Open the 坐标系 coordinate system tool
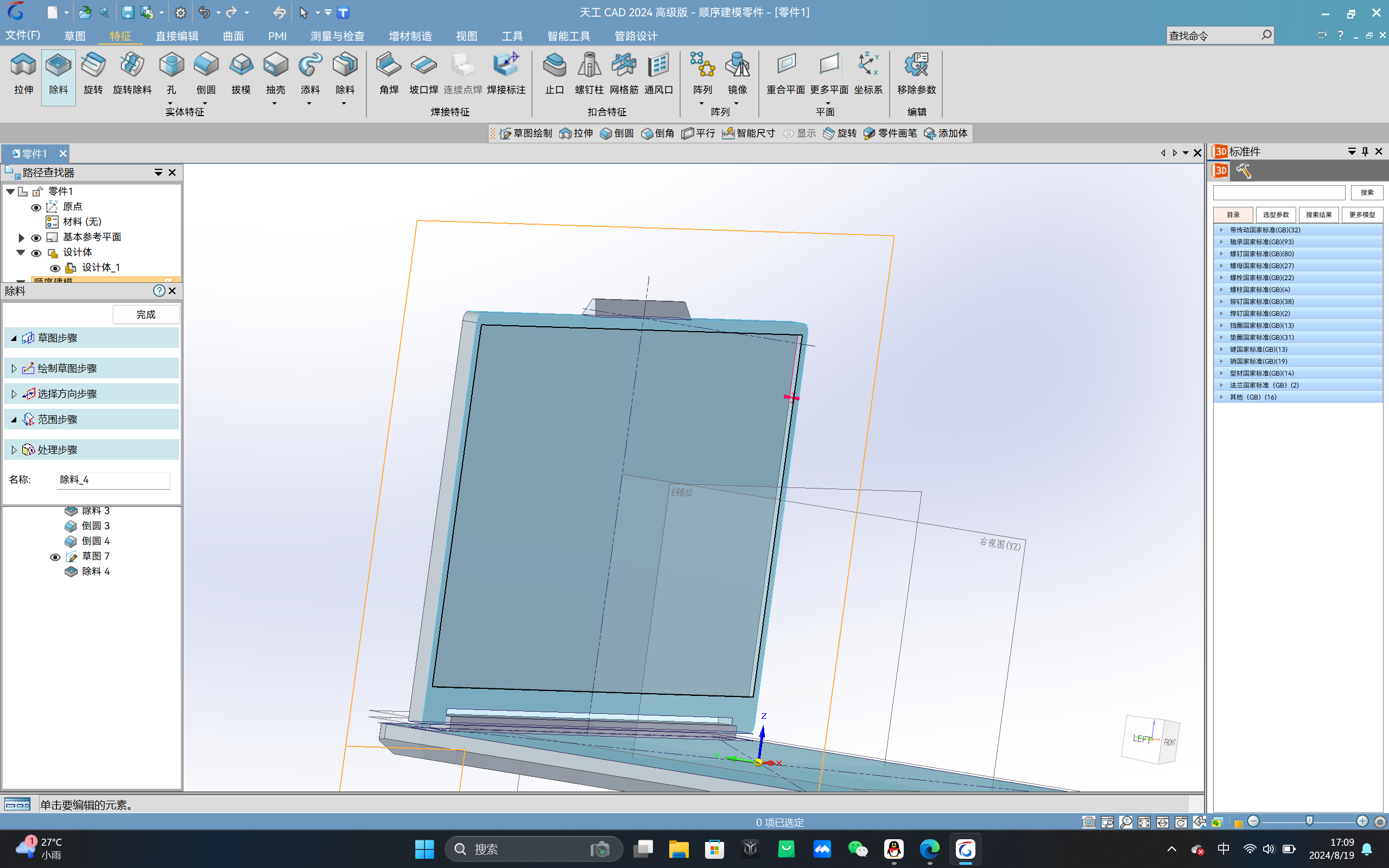 pos(868,73)
